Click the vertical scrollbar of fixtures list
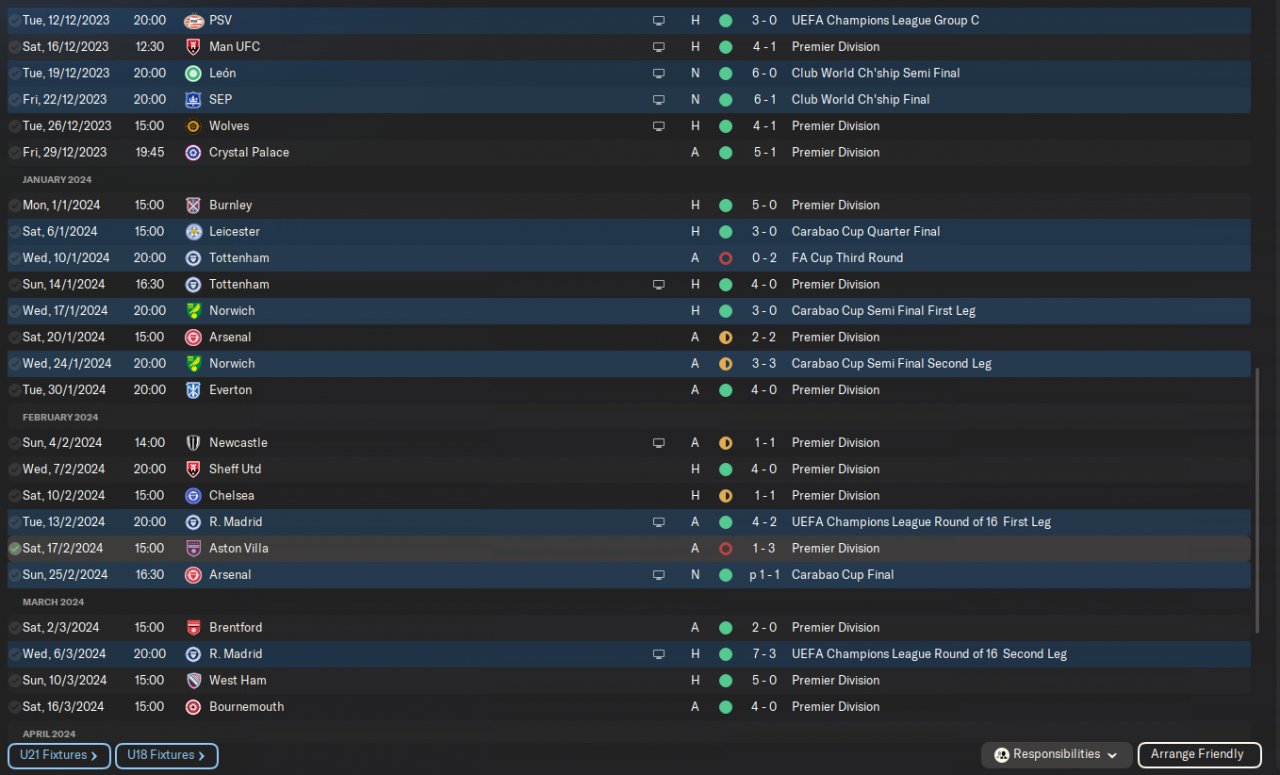Screen dimensions: 1280x775 pos(1258,500)
